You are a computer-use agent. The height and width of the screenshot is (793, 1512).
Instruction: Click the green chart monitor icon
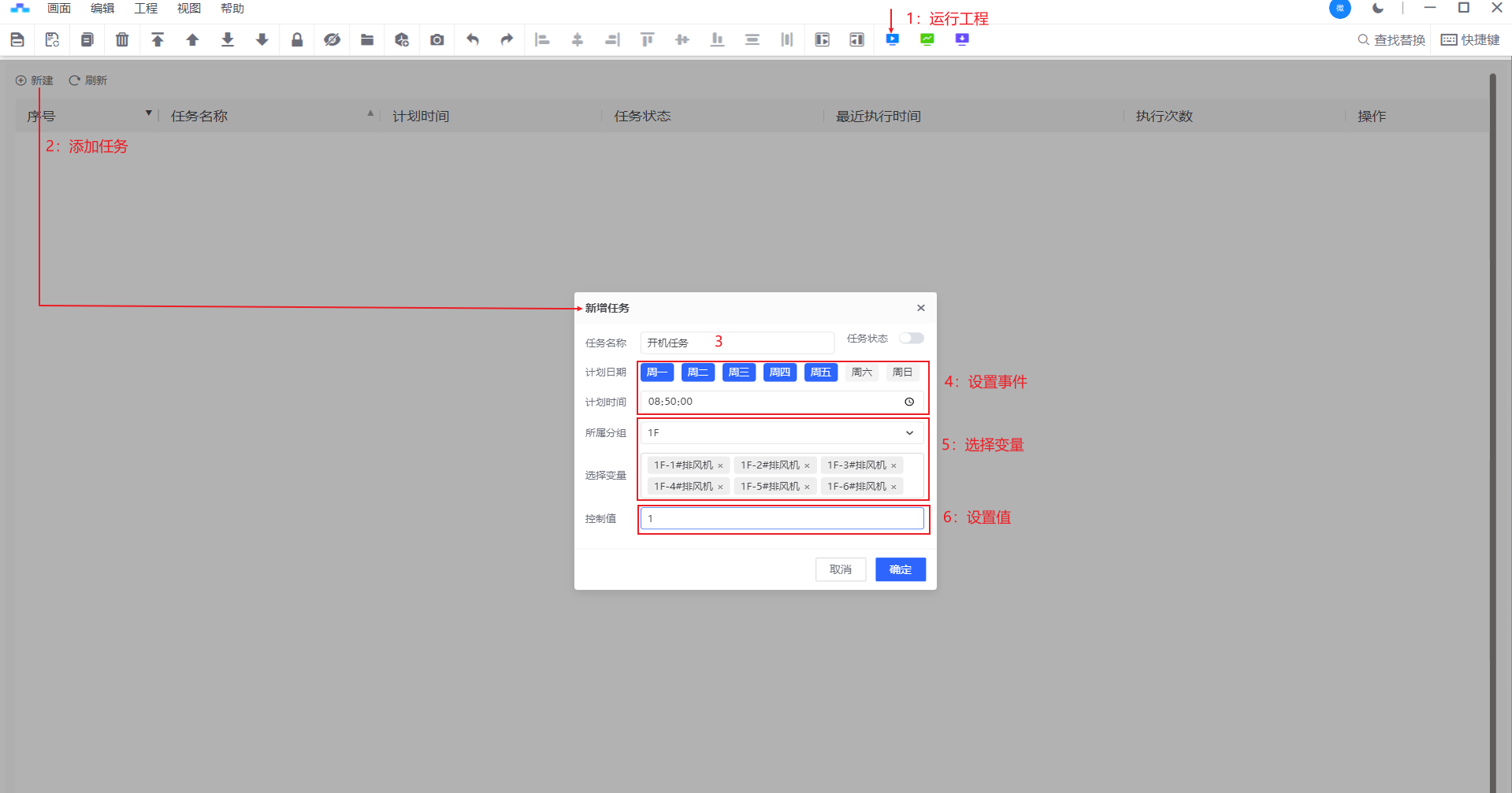pos(927,39)
